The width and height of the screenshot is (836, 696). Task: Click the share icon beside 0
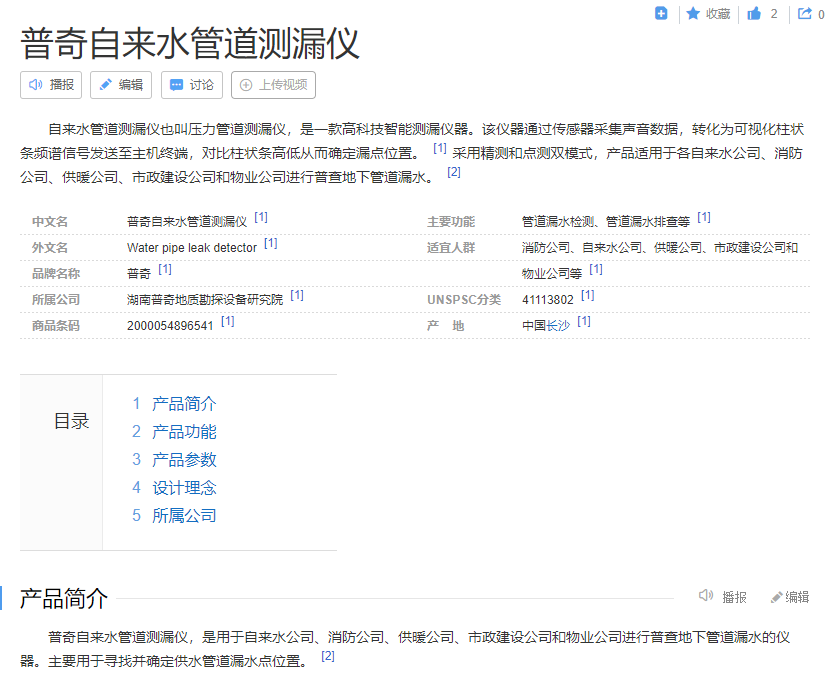pyautogui.click(x=805, y=13)
